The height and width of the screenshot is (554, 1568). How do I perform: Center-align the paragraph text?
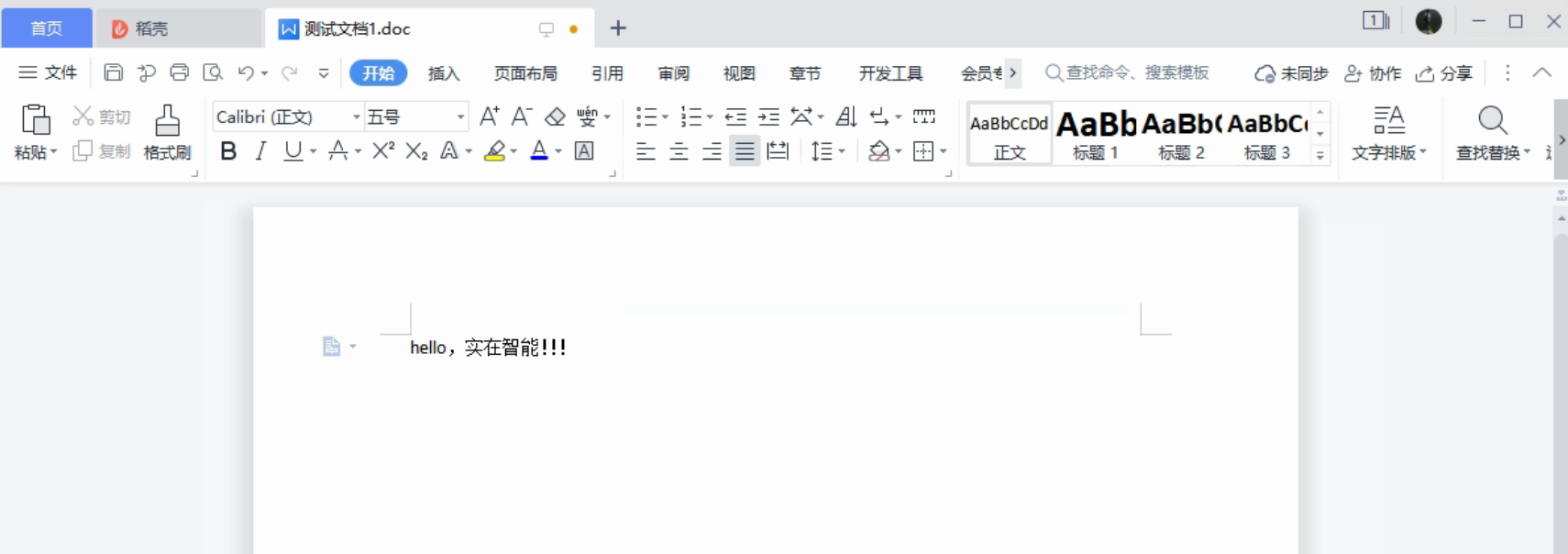679,151
